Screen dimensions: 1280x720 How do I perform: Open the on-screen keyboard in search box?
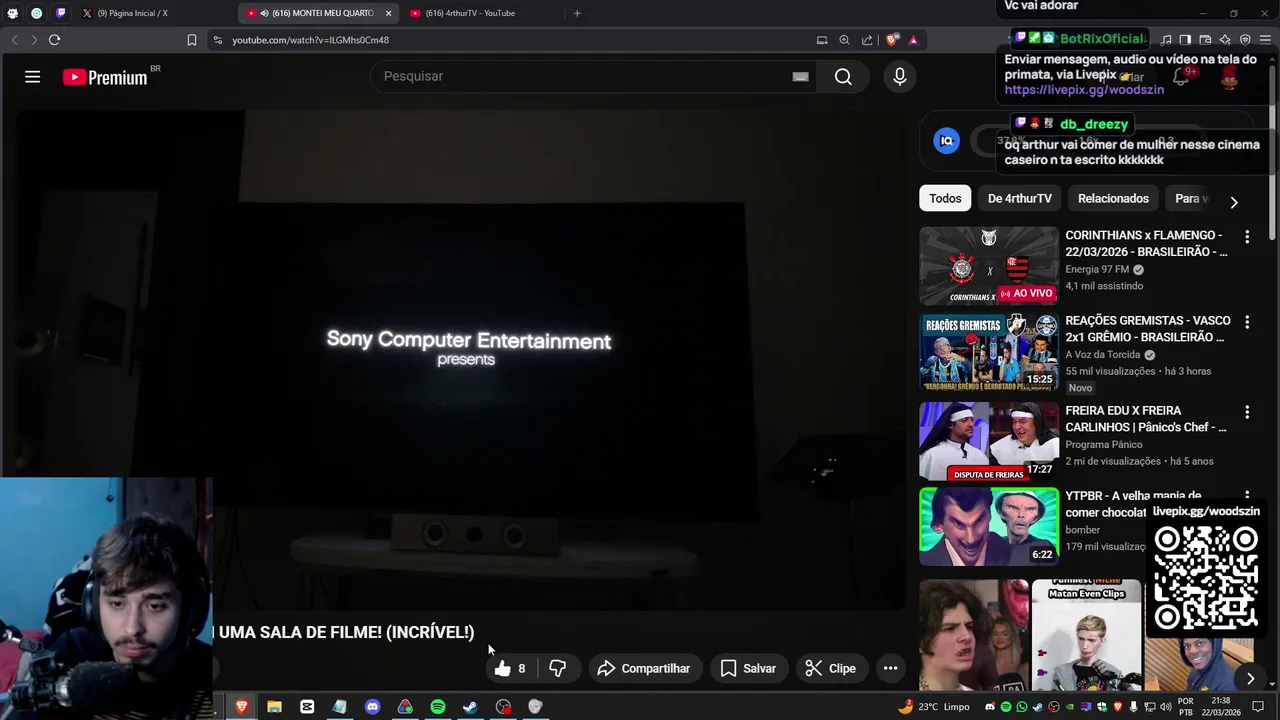pyautogui.click(x=800, y=77)
